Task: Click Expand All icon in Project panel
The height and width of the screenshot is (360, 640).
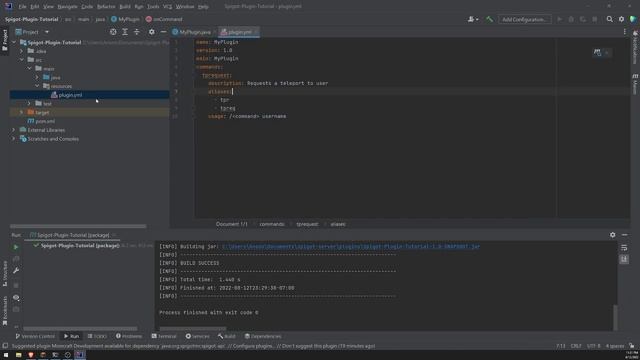Action: pos(125,32)
